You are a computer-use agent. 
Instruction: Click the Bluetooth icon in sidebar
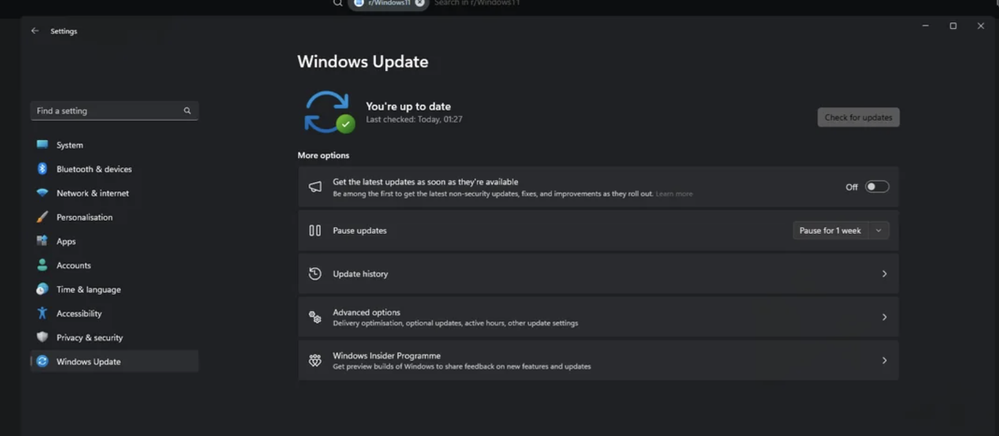[42, 169]
